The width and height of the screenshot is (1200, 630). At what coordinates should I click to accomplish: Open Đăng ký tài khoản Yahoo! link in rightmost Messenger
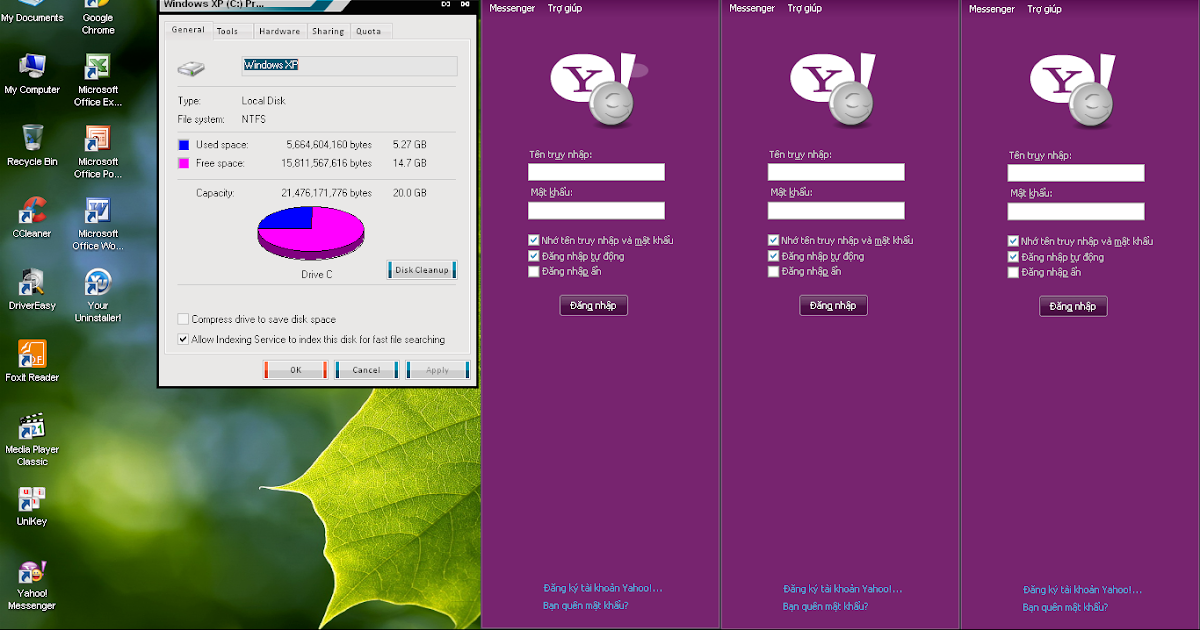[x=1083, y=590]
